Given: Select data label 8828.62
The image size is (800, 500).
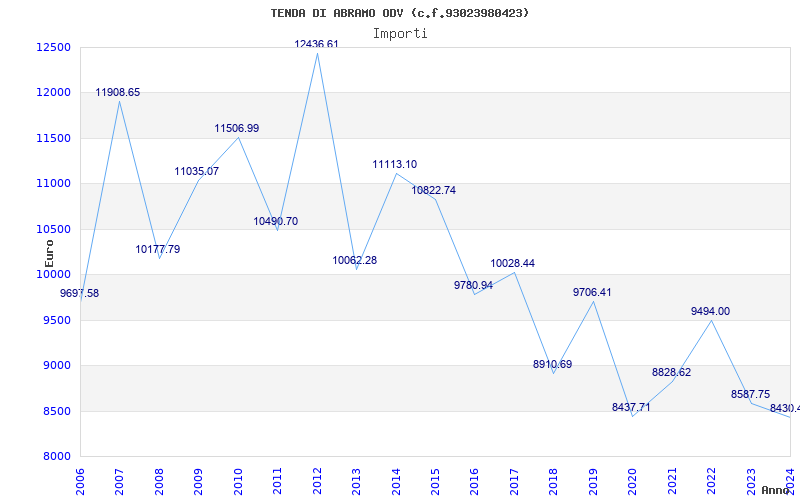Looking at the screenshot, I should tap(671, 372).
